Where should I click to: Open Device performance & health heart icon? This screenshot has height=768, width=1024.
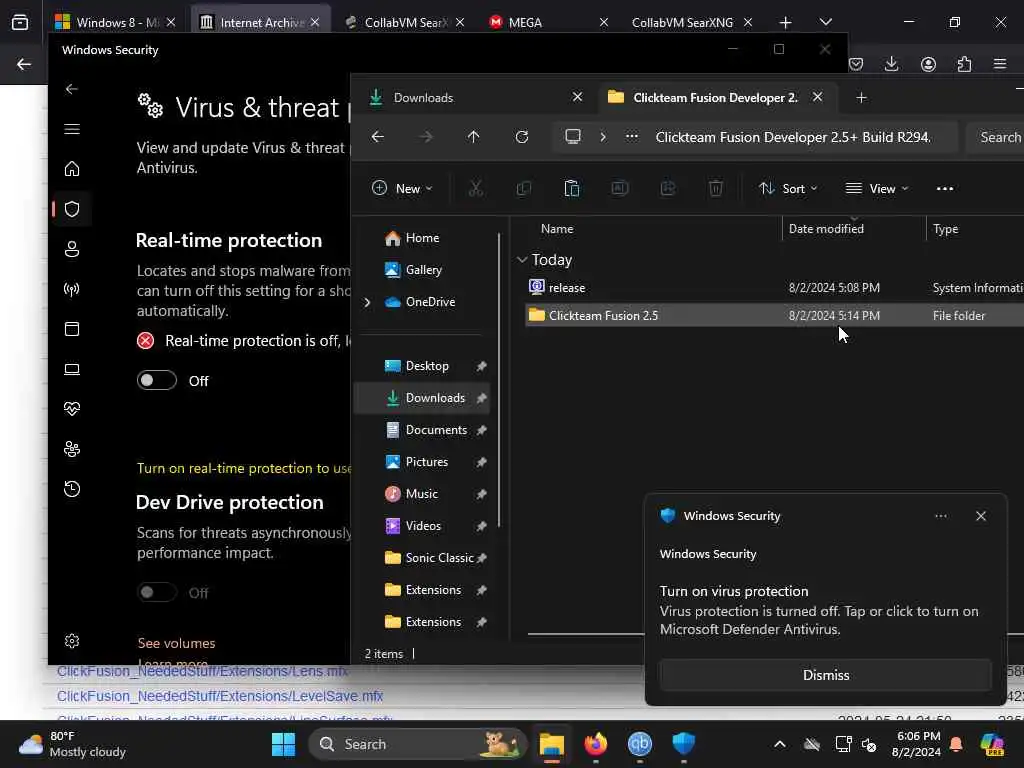pyautogui.click(x=72, y=409)
